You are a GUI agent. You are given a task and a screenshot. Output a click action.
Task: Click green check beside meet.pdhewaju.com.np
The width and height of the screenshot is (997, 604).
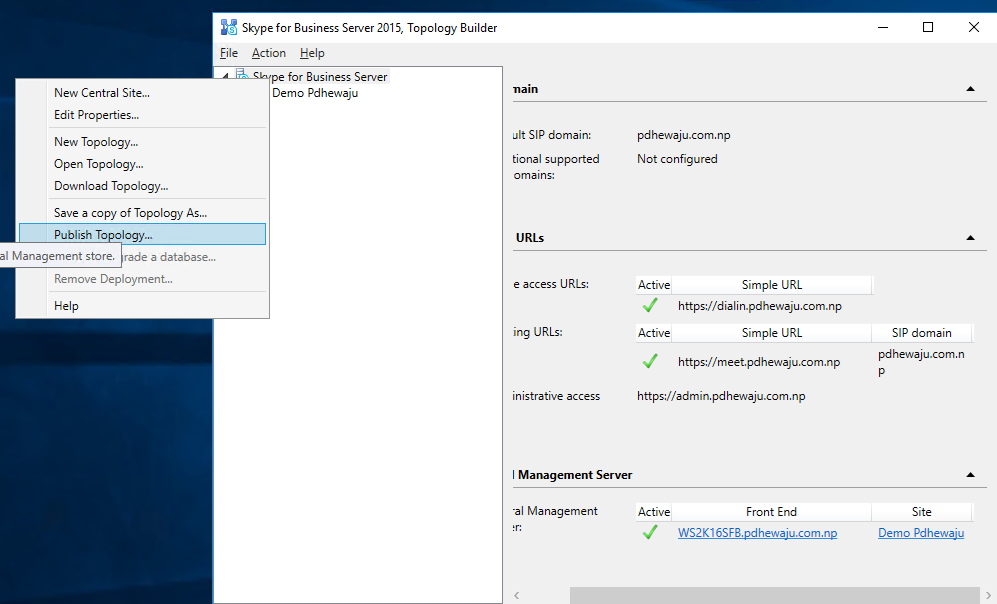(650, 362)
